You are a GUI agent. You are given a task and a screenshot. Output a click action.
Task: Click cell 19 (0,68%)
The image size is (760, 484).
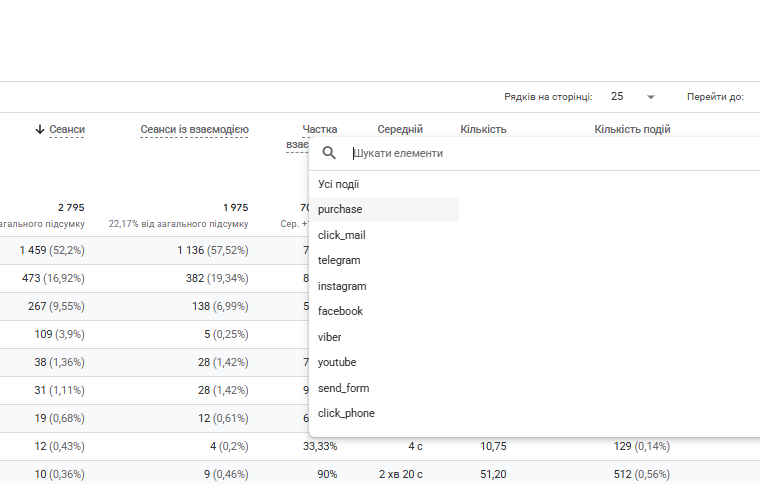coord(59,418)
